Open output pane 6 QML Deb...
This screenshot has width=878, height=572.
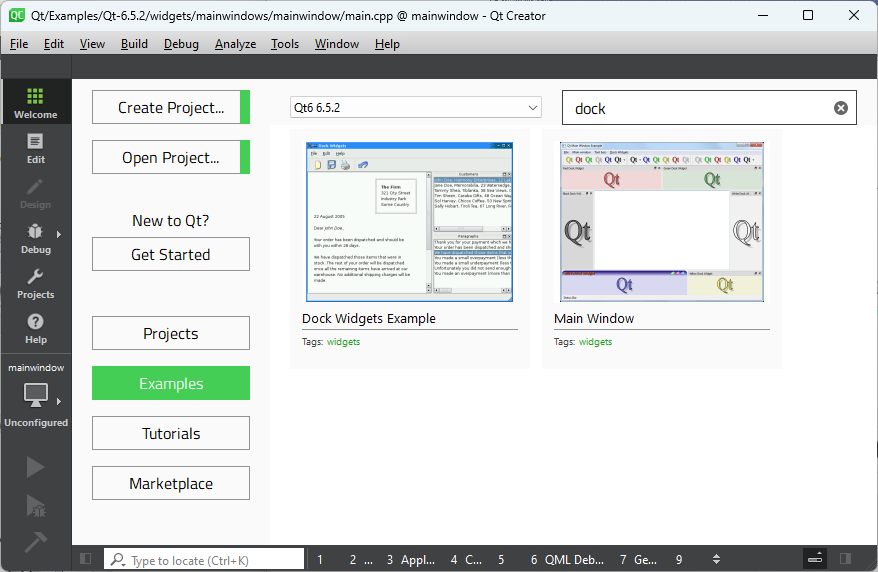coord(567,559)
